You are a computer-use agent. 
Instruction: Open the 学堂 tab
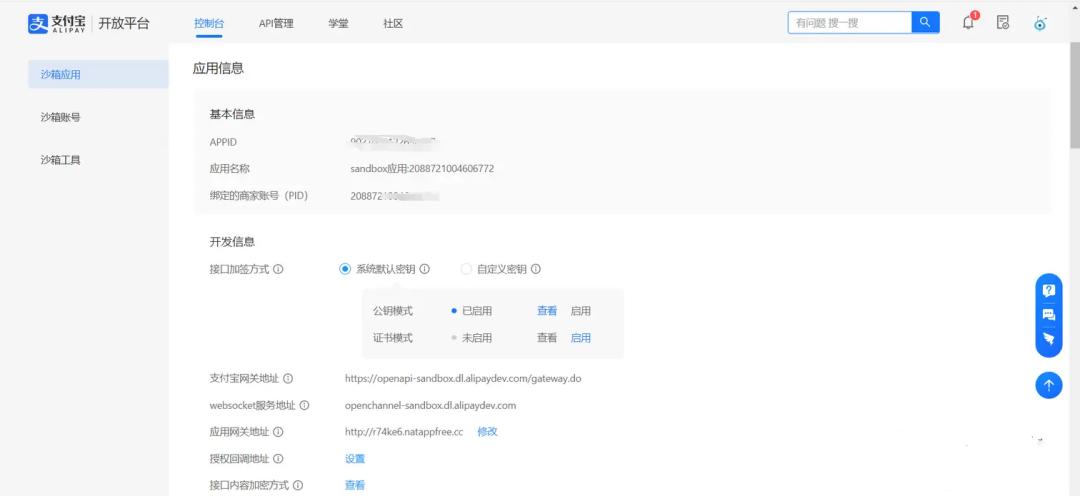click(338, 23)
